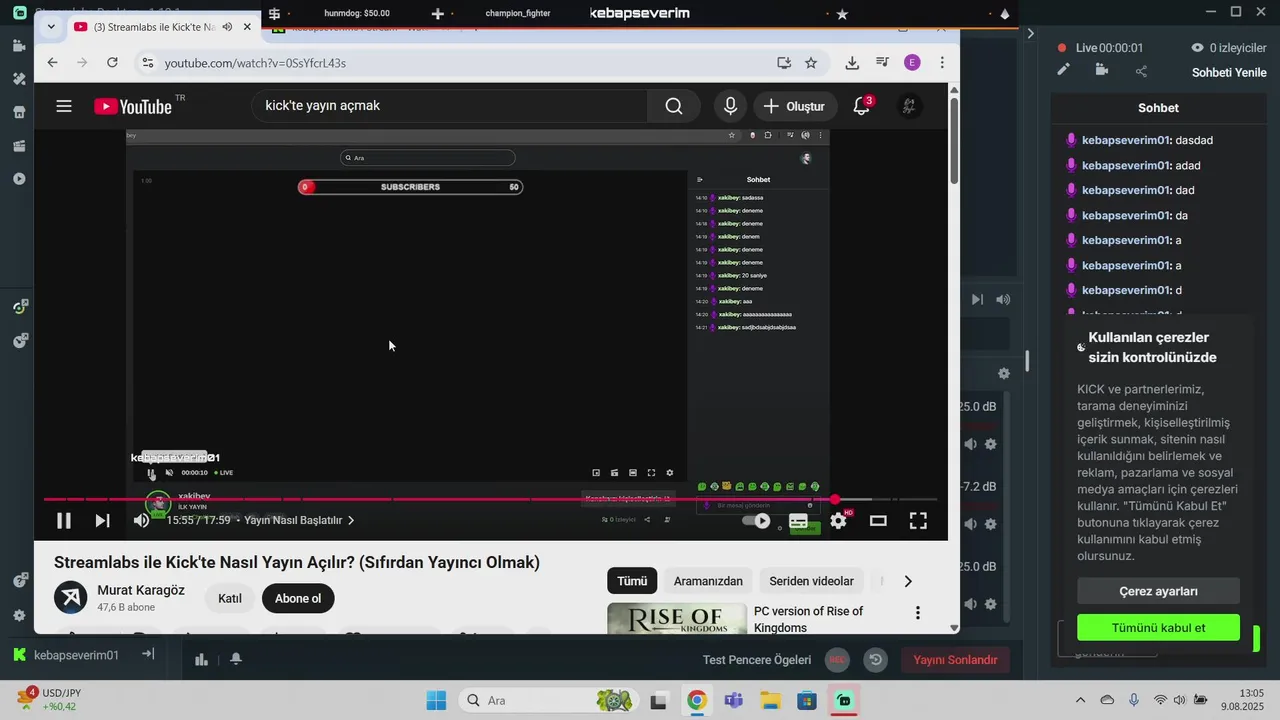1280x720 pixels.
Task: Click the Chrome back arrow
Action: click(x=52, y=62)
